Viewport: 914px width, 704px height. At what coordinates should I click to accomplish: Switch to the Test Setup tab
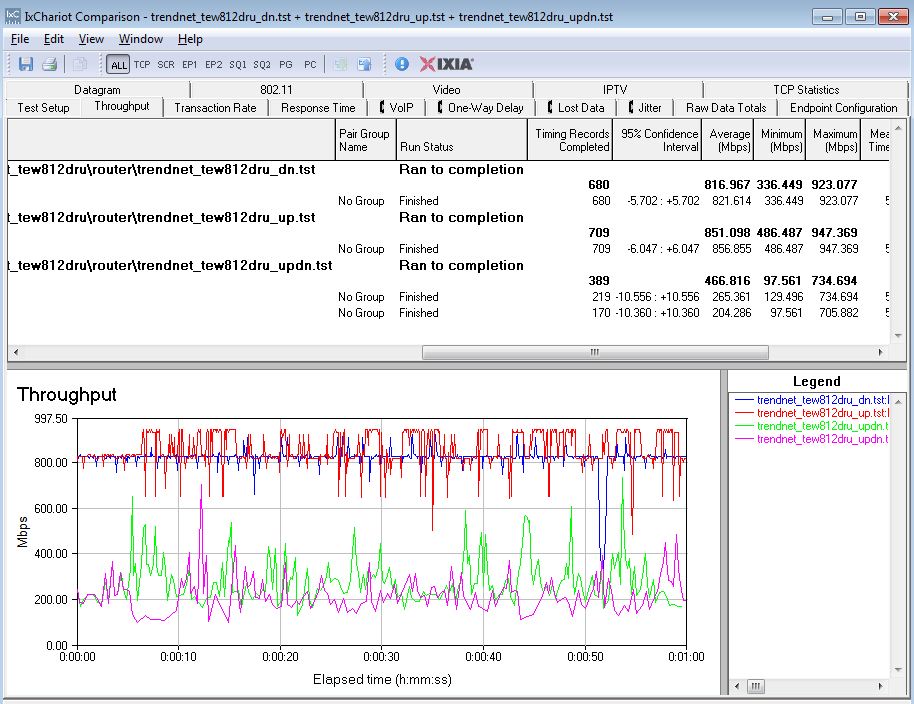point(43,108)
